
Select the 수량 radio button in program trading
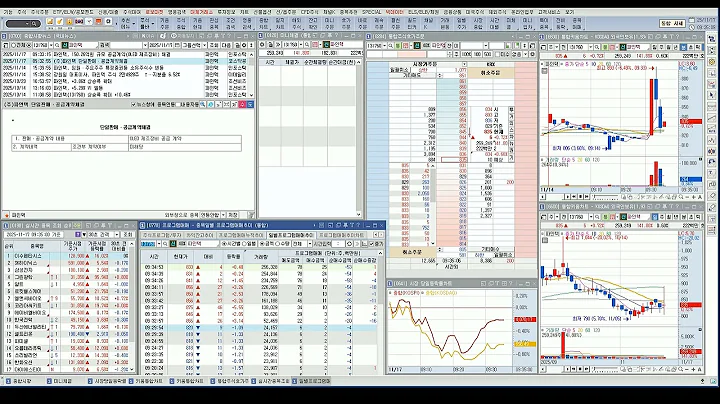pos(277,244)
